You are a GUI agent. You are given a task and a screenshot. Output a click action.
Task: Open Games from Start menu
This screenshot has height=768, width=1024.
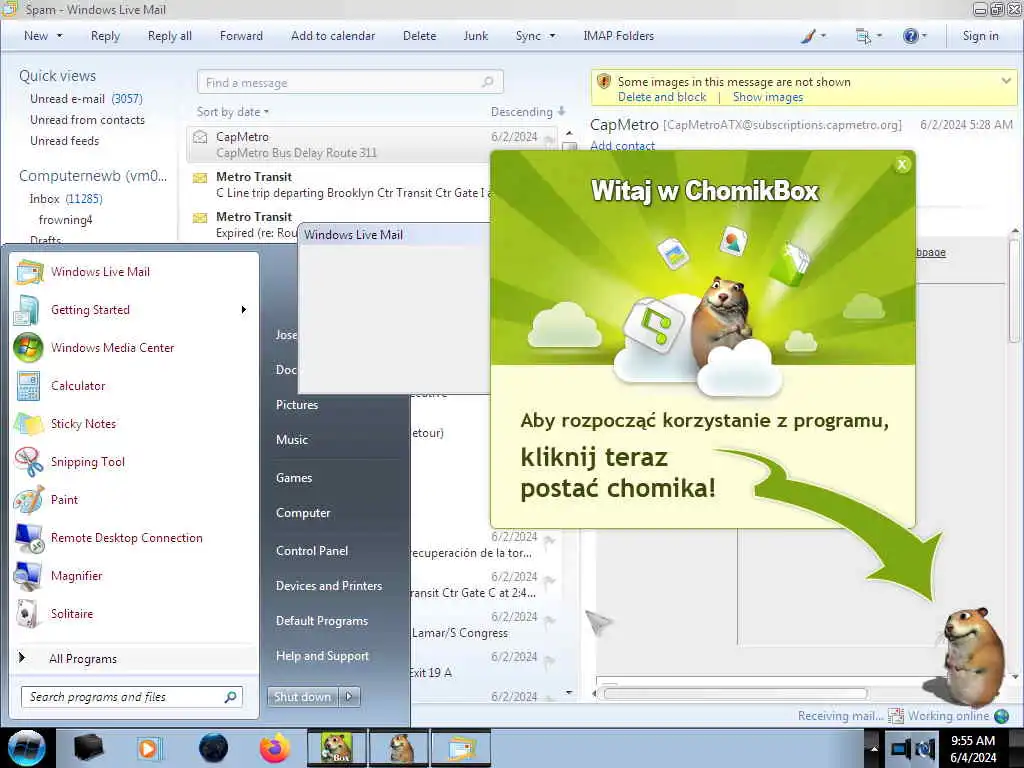coord(293,477)
